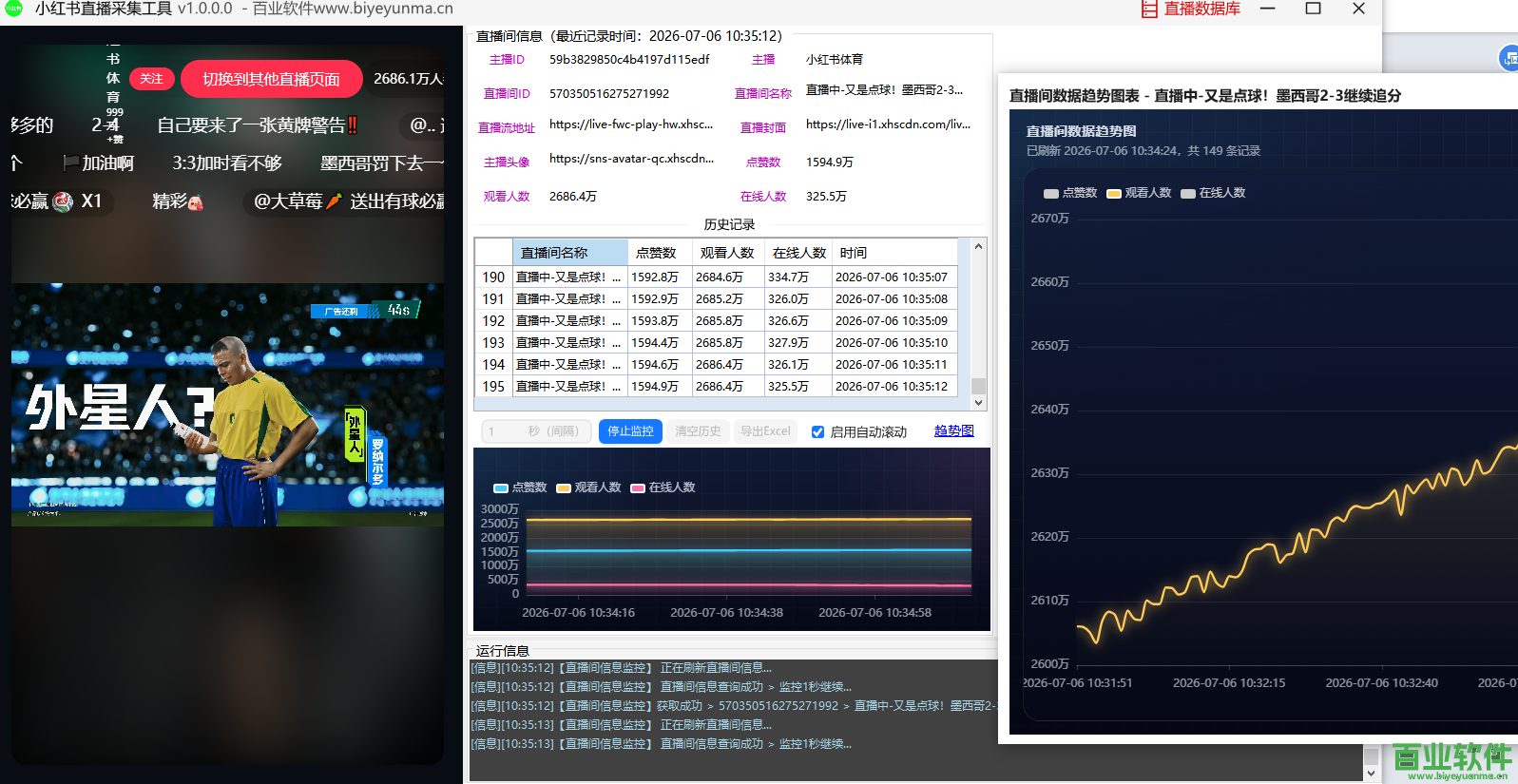Click the 10:35:13 直播间信息查询成功 log line
The image size is (1518, 784).
(x=662, y=744)
